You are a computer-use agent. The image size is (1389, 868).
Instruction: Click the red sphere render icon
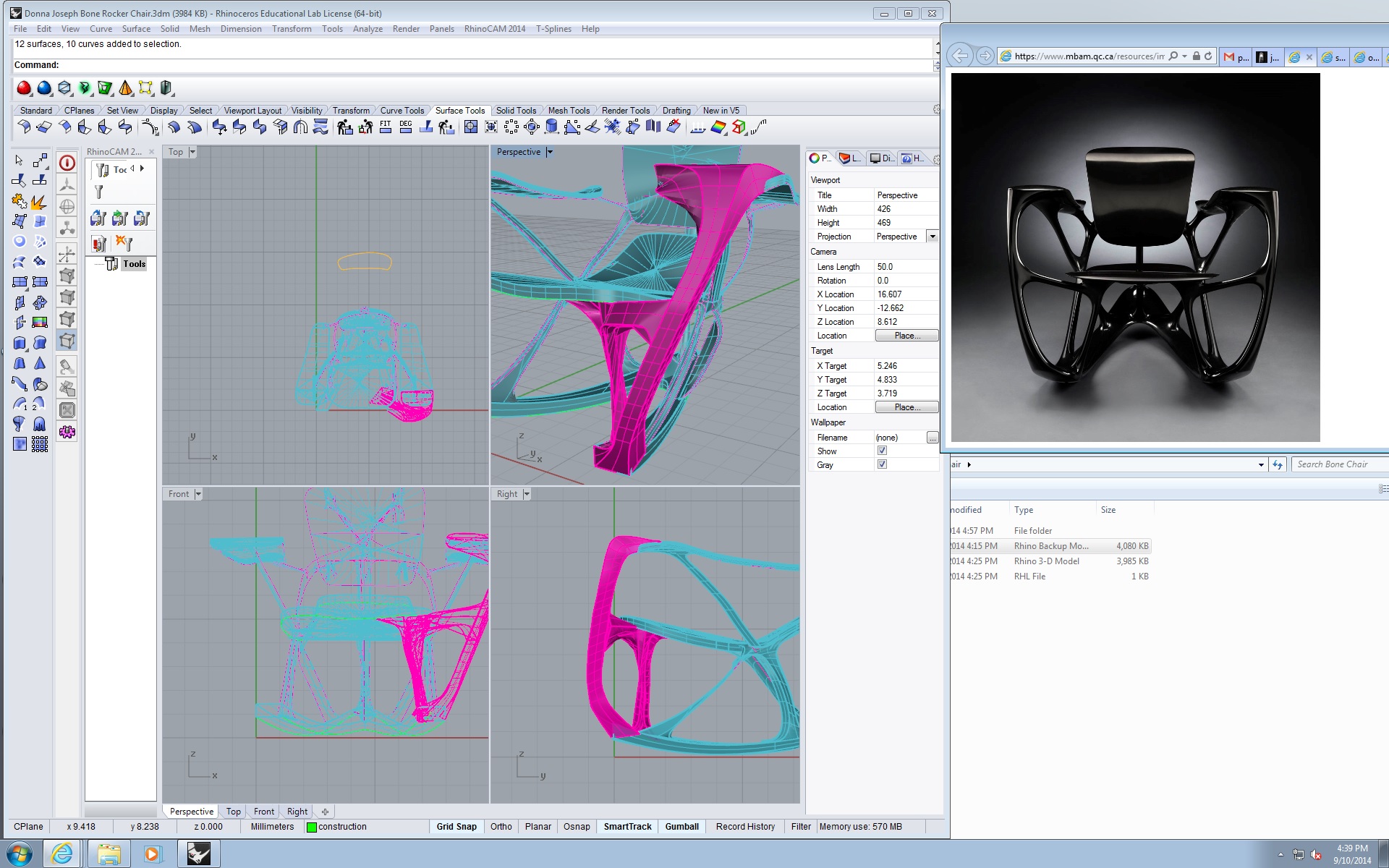[x=24, y=88]
